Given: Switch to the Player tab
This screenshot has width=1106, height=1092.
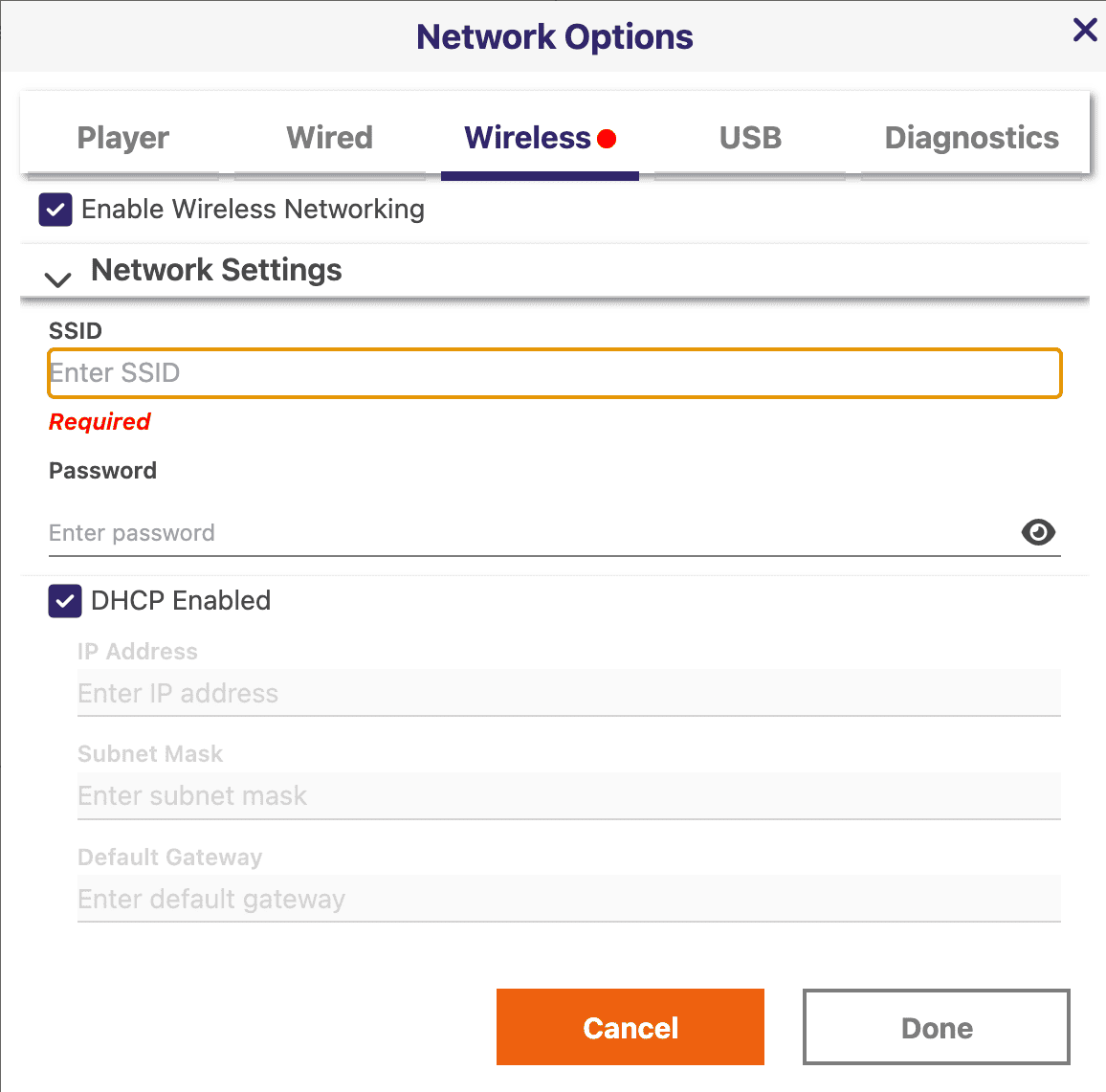Looking at the screenshot, I should click(122, 138).
